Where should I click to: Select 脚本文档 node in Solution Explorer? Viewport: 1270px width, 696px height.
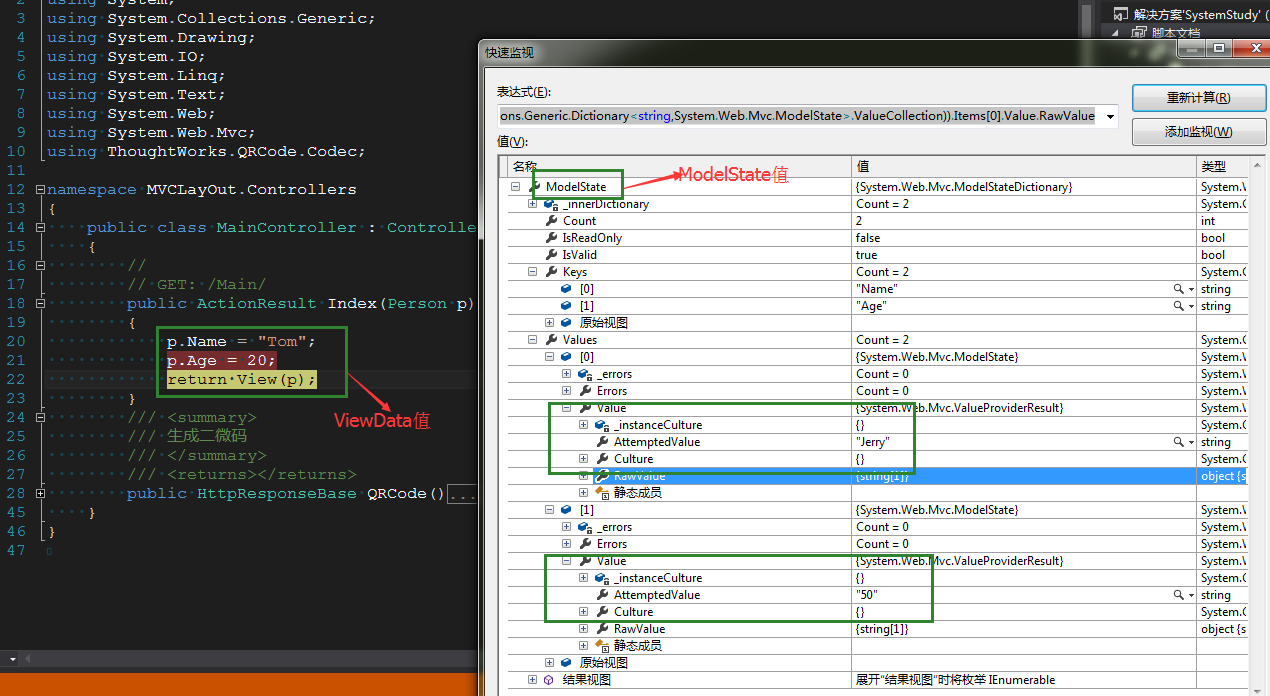coord(1175,32)
